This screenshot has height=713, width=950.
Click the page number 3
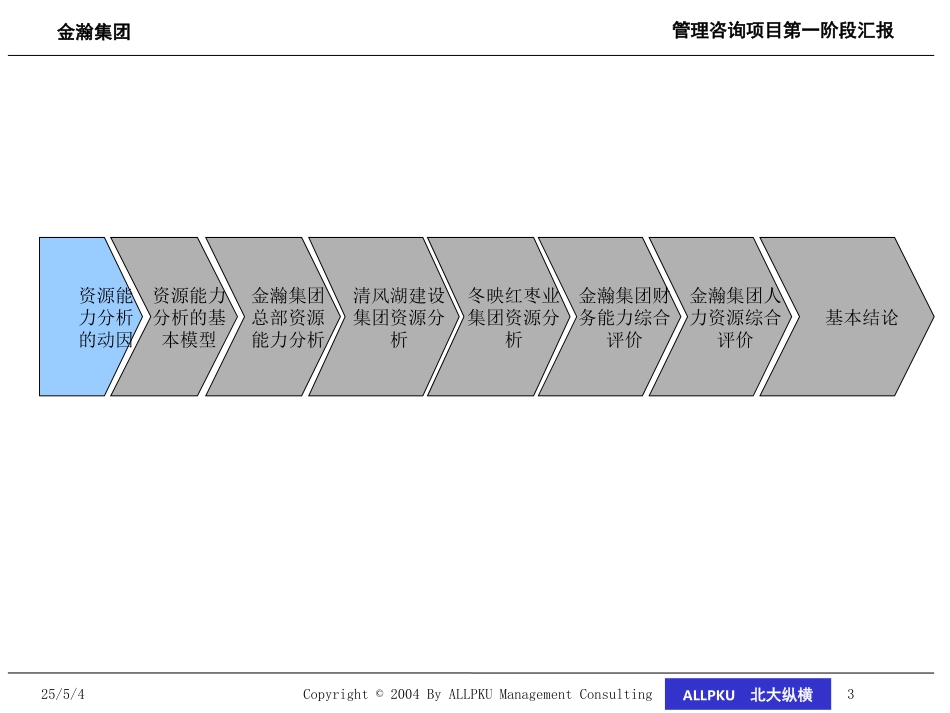click(851, 694)
